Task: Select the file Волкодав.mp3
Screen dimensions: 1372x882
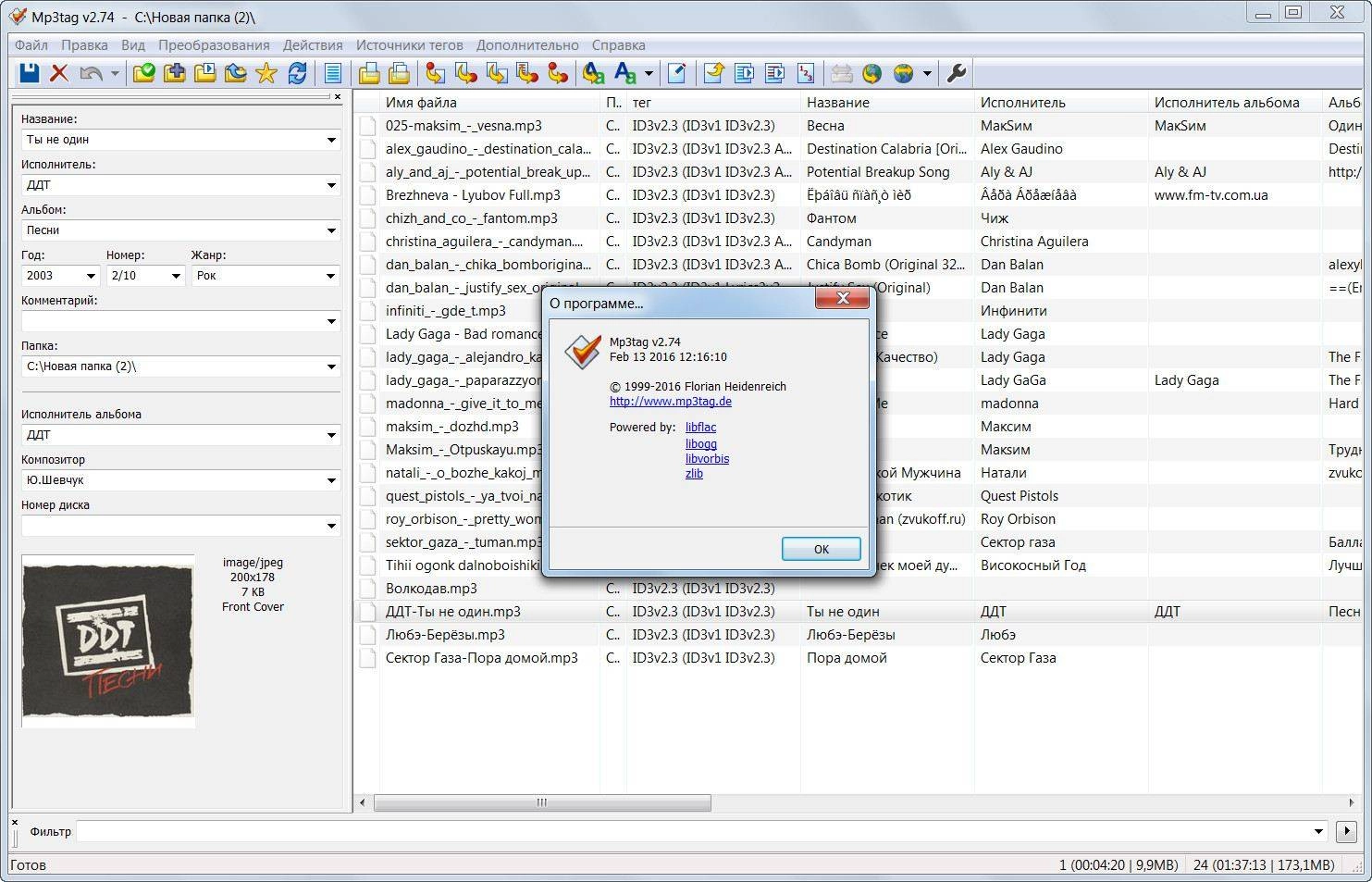Action: 431,589
